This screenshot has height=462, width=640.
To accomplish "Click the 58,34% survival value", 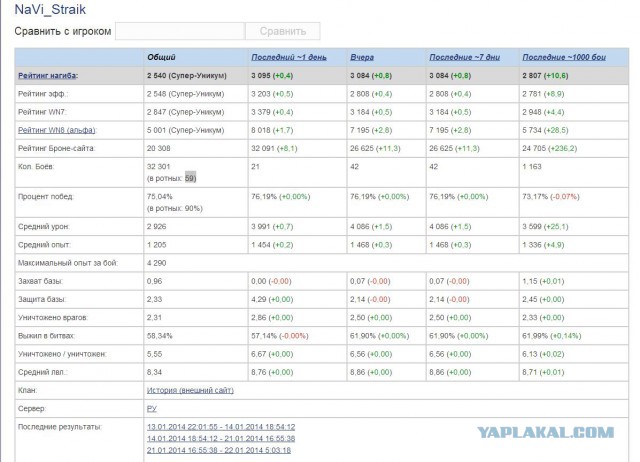I will 160,336.
